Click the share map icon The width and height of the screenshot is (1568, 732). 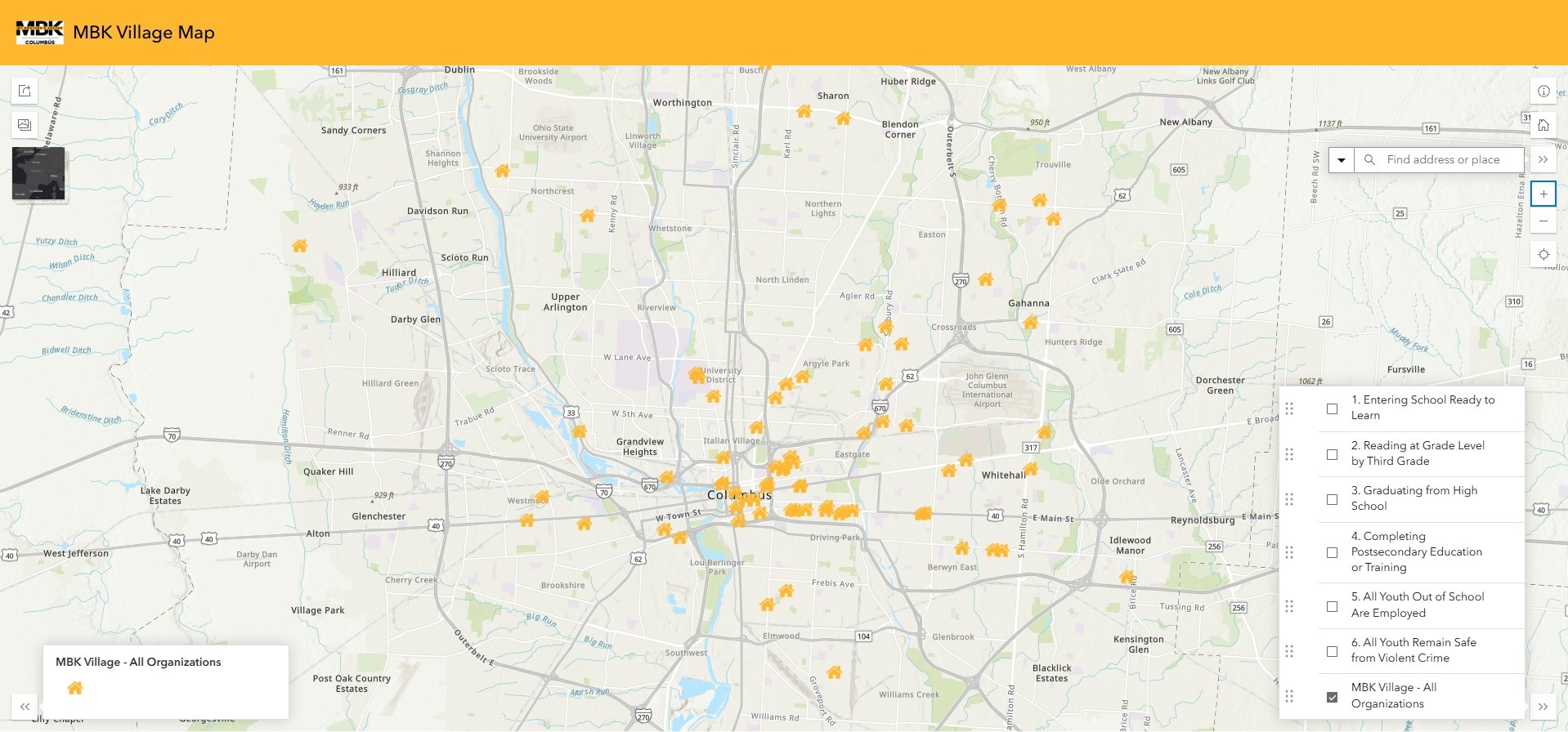point(25,91)
